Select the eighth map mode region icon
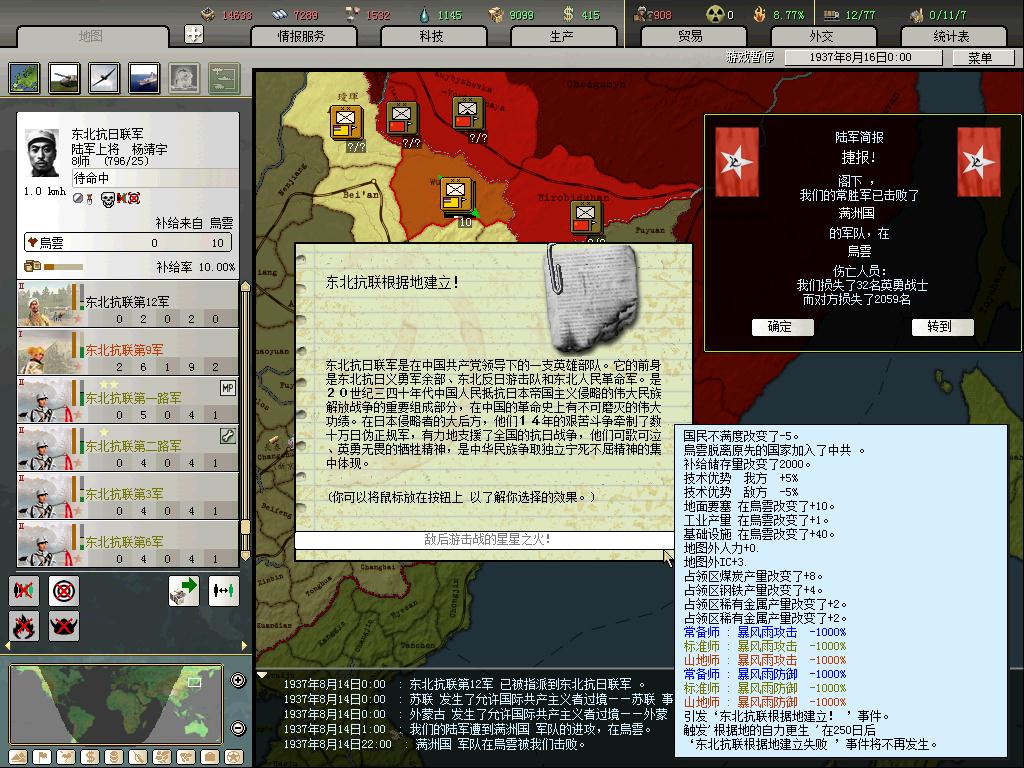 click(186, 758)
